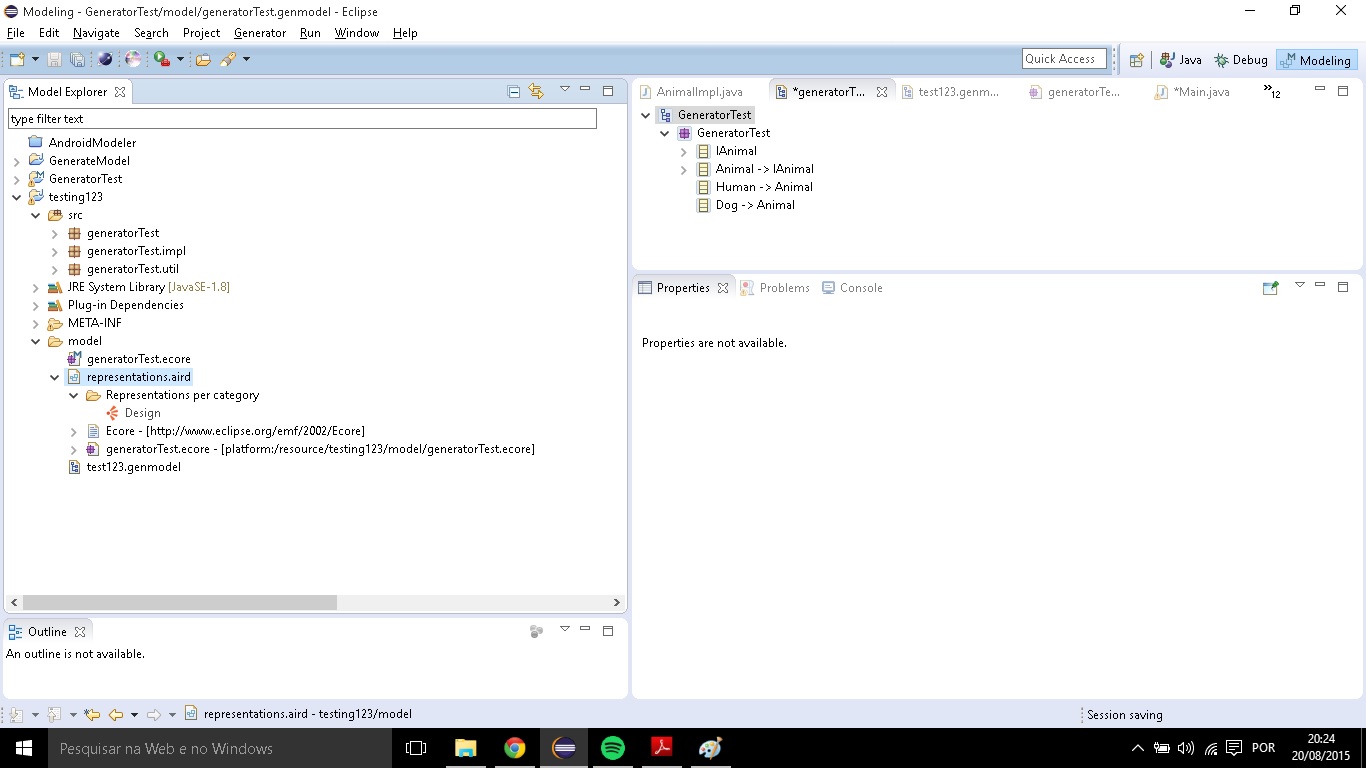The width and height of the screenshot is (1366, 768).
Task: Click the type filter text field
Action: point(302,119)
